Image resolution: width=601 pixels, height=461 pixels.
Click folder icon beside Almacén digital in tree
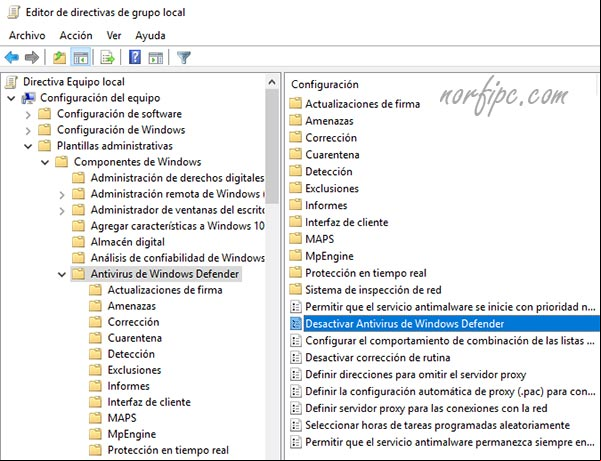coord(78,242)
